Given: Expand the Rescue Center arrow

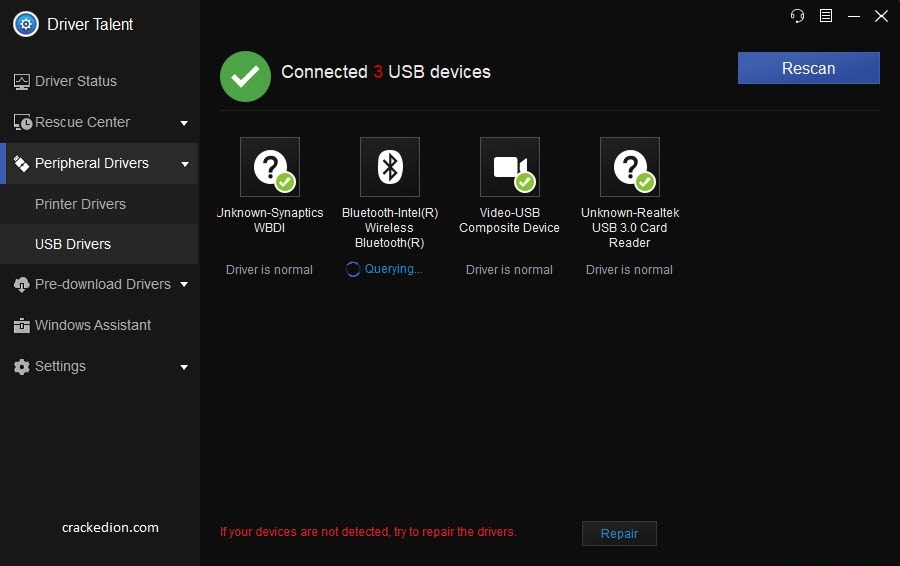Looking at the screenshot, I should 184,123.
